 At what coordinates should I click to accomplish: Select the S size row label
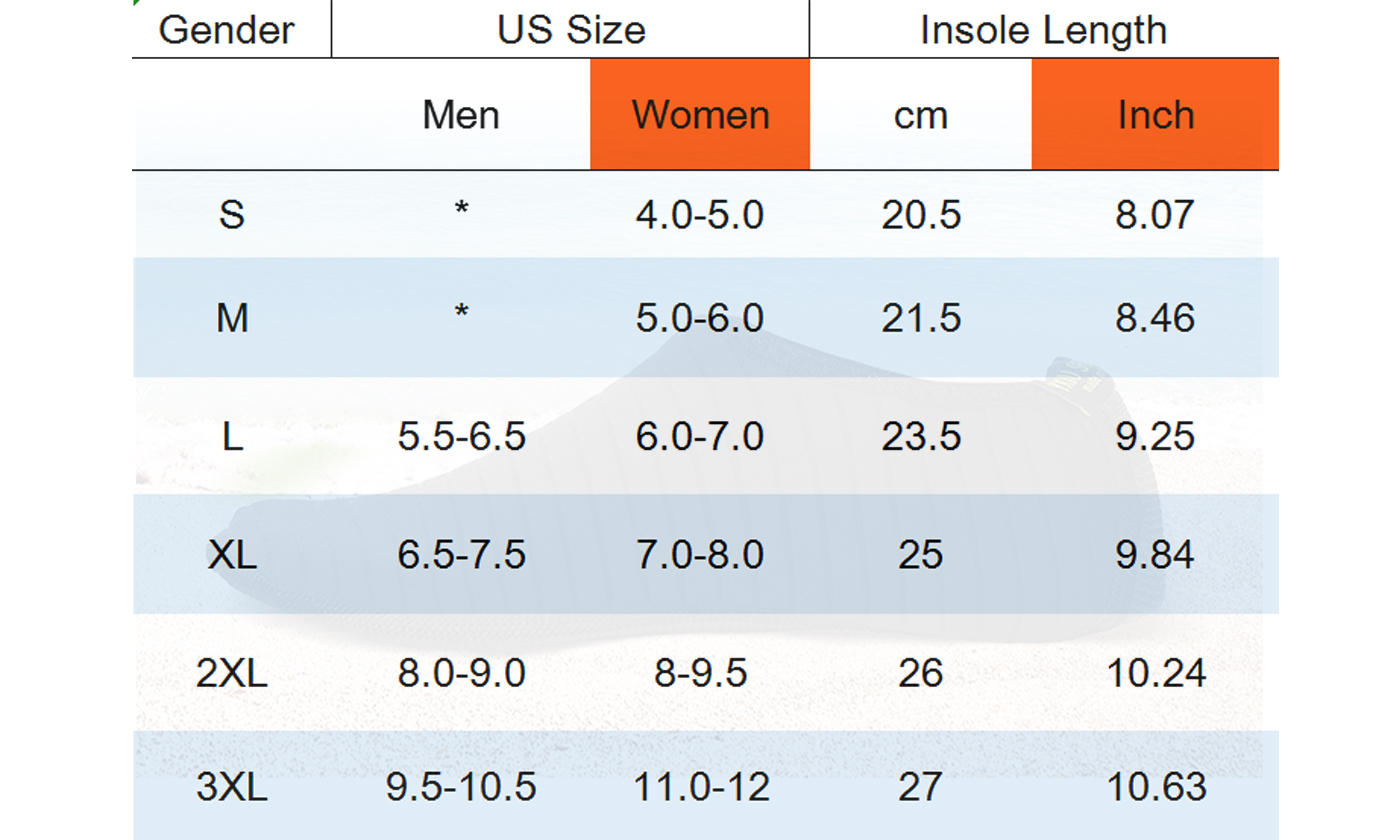pyautogui.click(x=231, y=215)
